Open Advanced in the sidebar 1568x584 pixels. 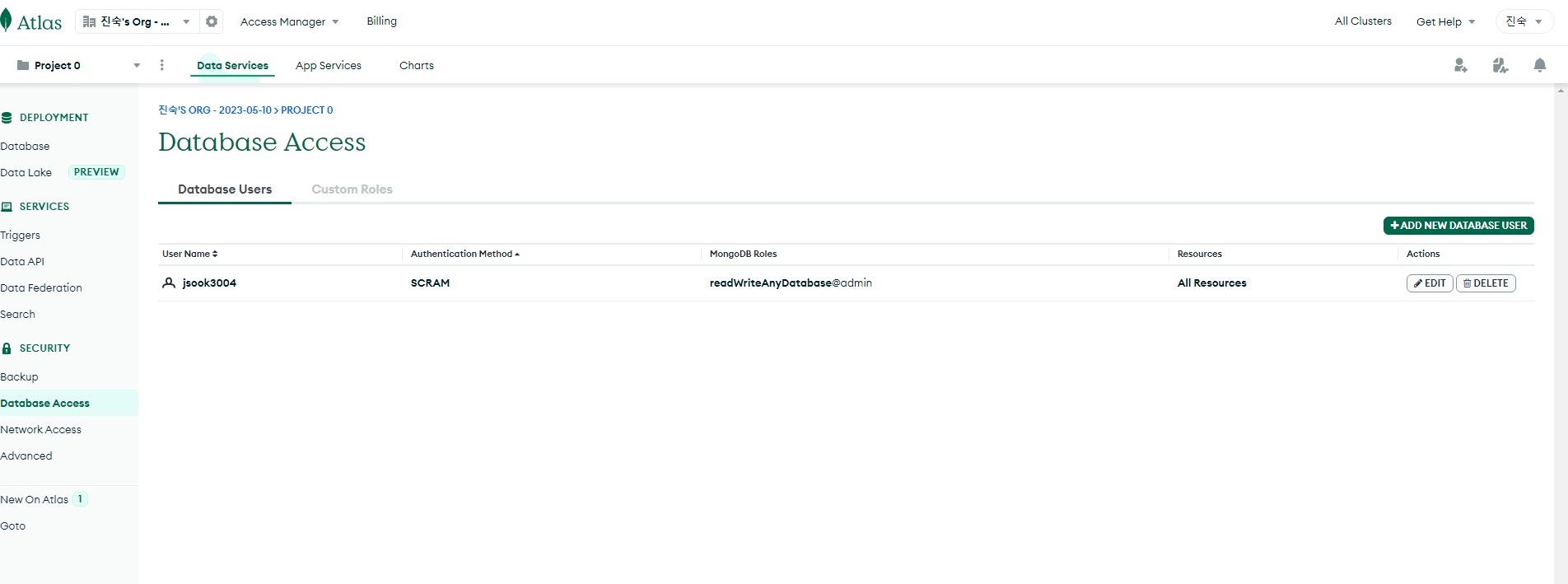tap(26, 456)
